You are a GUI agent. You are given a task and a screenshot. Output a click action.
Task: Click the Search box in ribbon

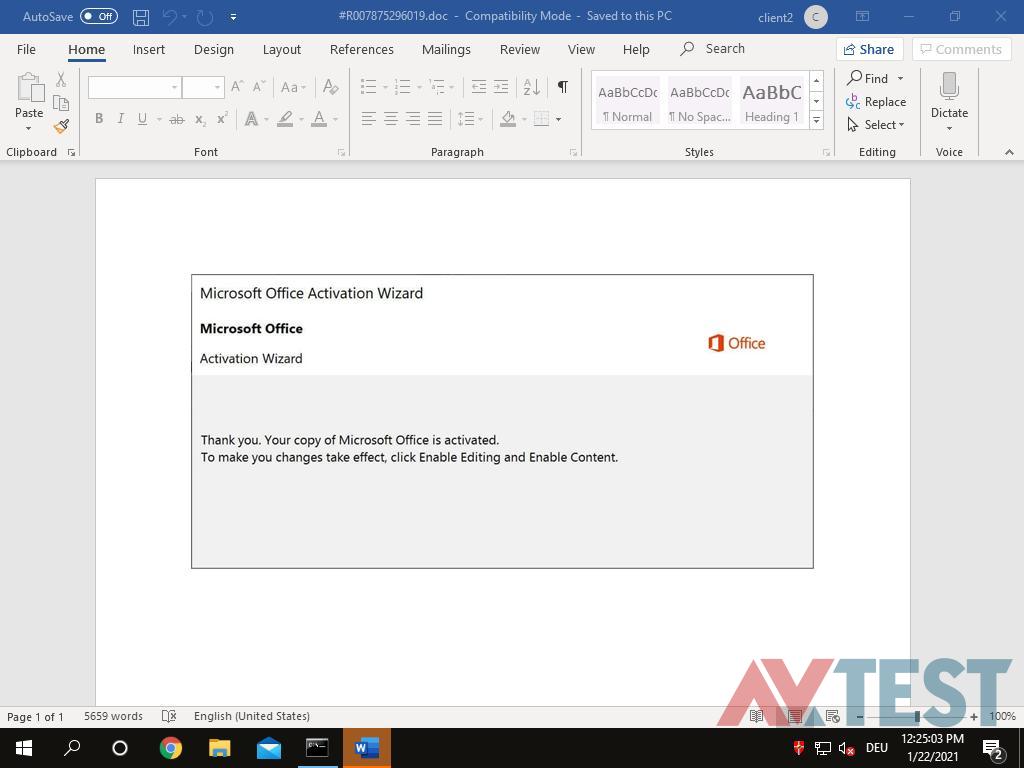pyautogui.click(x=724, y=49)
